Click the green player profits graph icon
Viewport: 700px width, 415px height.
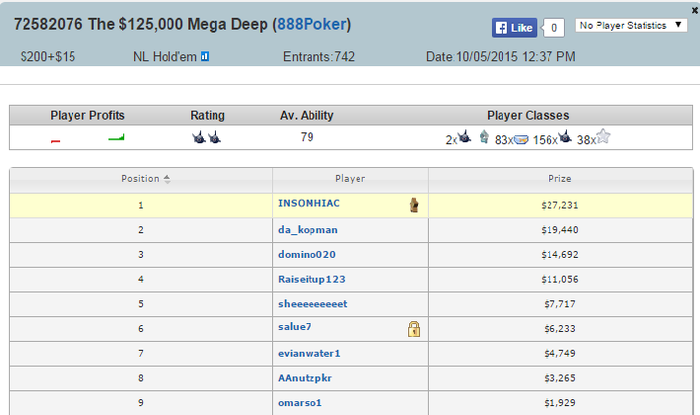click(x=116, y=139)
